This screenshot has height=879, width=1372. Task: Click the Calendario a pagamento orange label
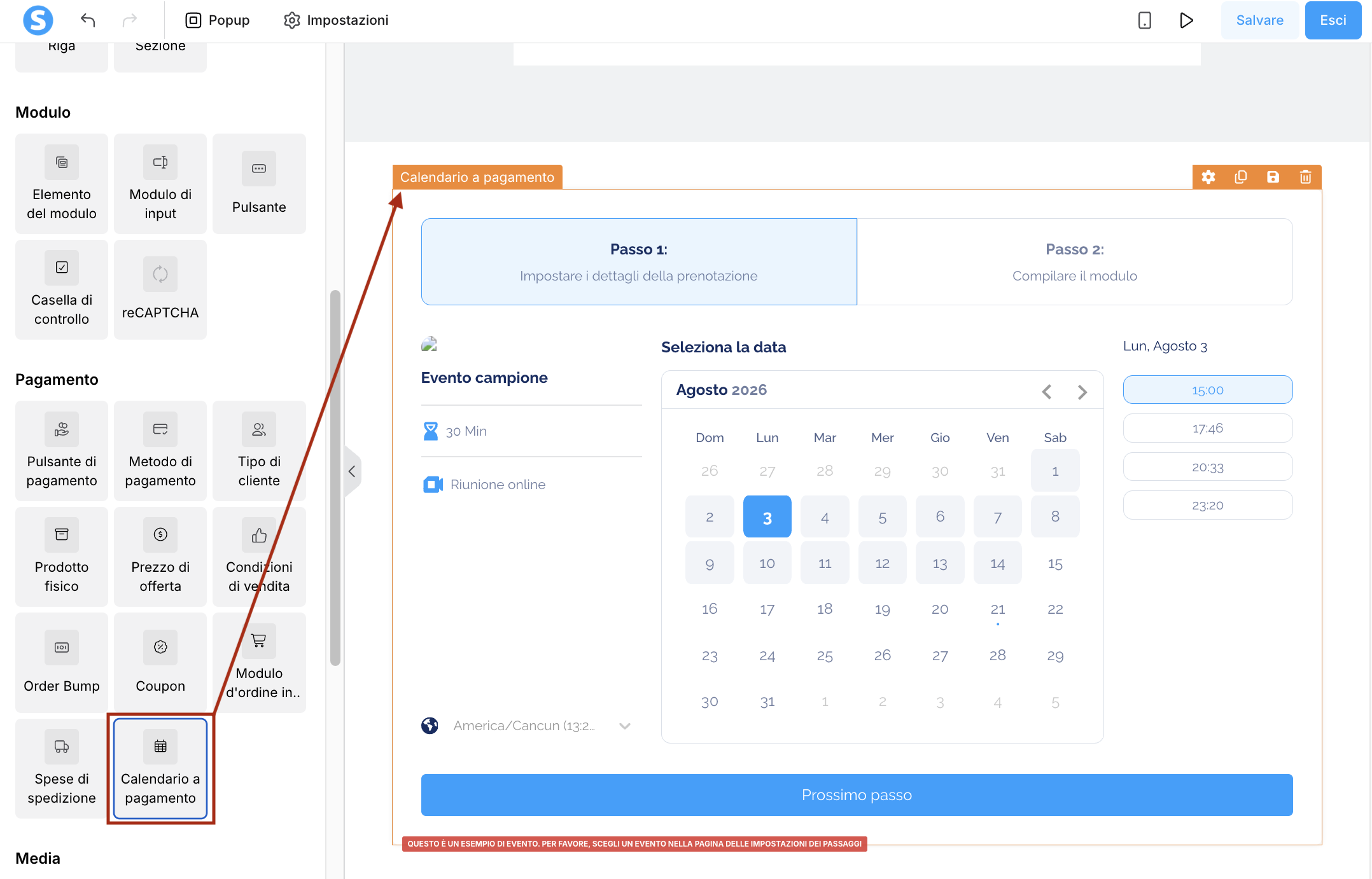point(477,177)
